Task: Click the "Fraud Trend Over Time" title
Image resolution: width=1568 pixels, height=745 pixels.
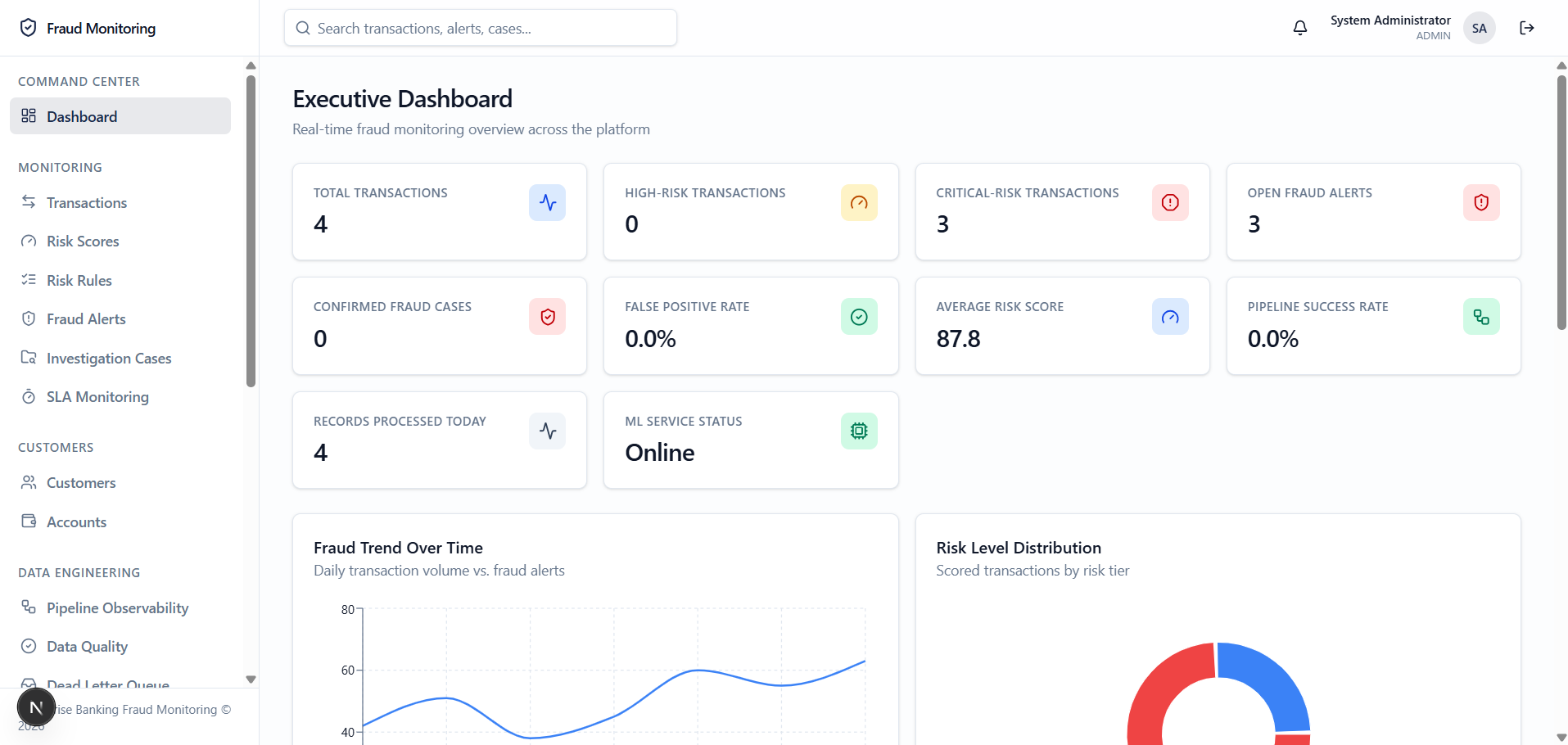Action: coord(398,548)
